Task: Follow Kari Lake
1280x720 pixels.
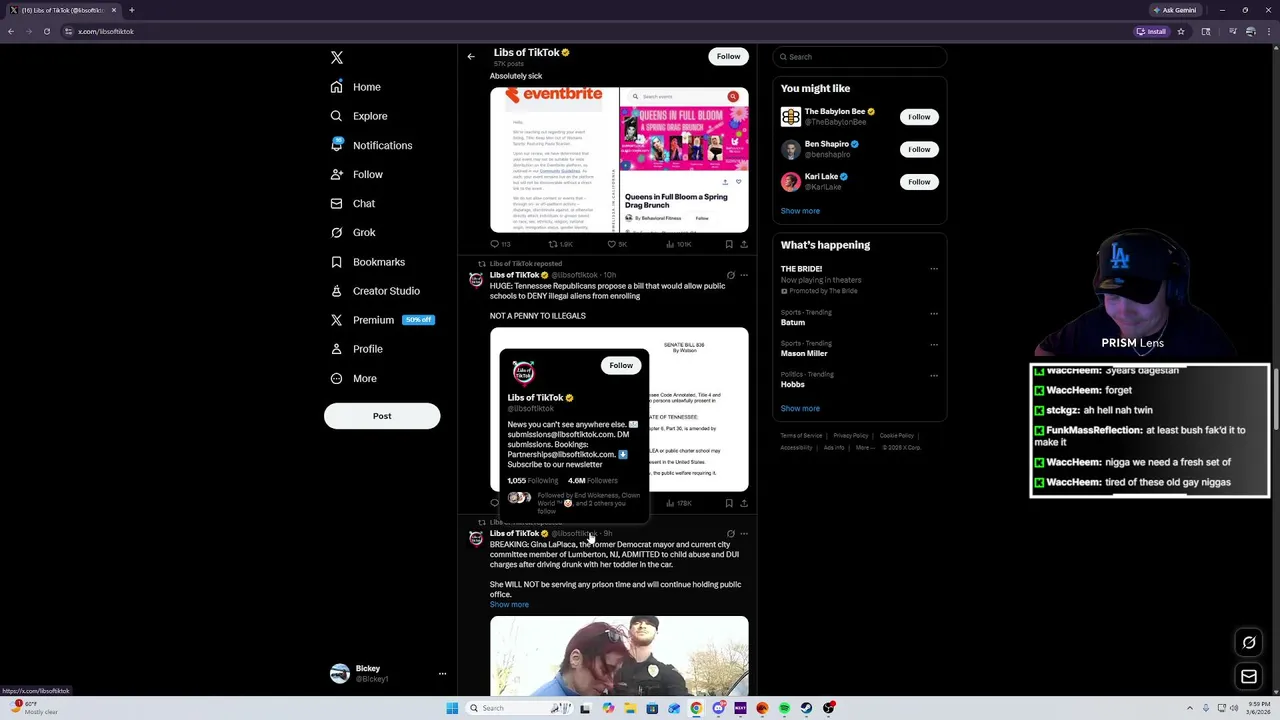Action: point(919,182)
